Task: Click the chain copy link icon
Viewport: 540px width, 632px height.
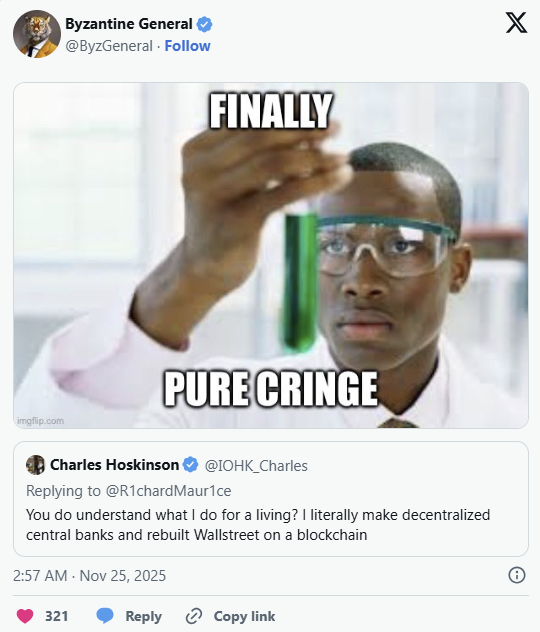Action: (x=193, y=616)
